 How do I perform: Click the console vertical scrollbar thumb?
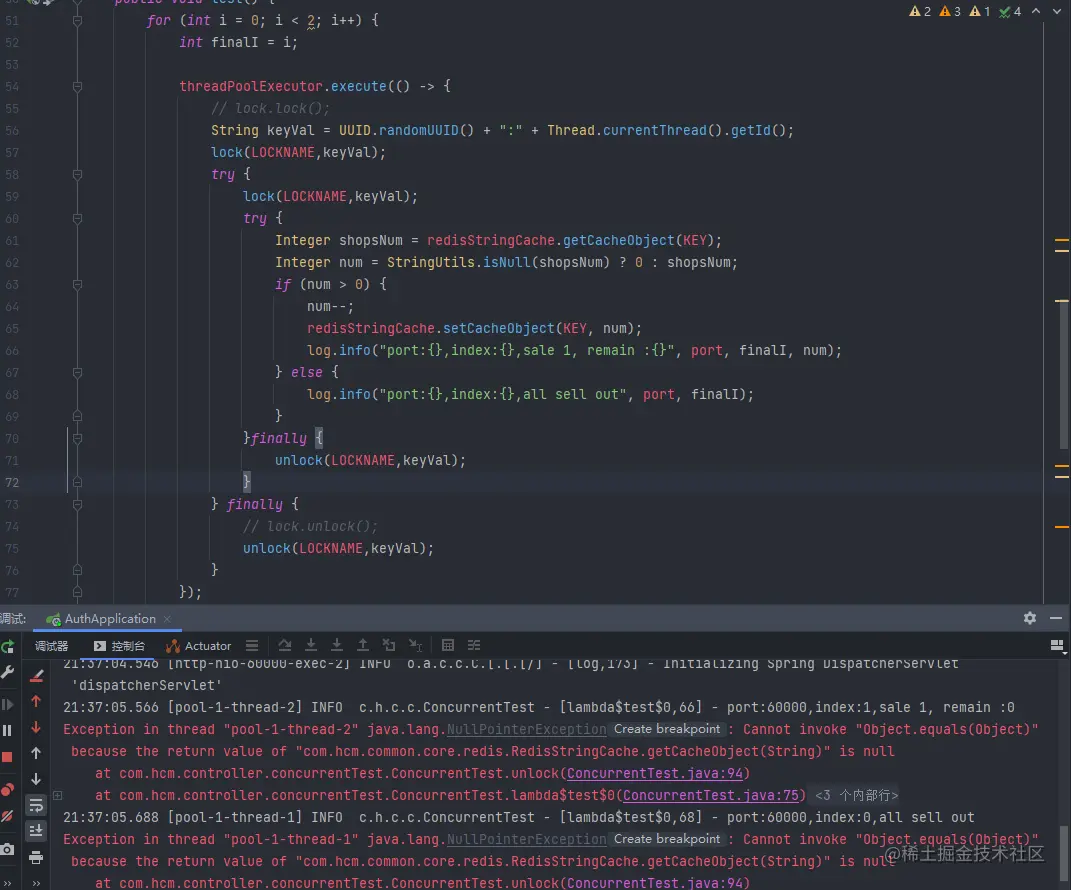pyautogui.click(x=1064, y=855)
